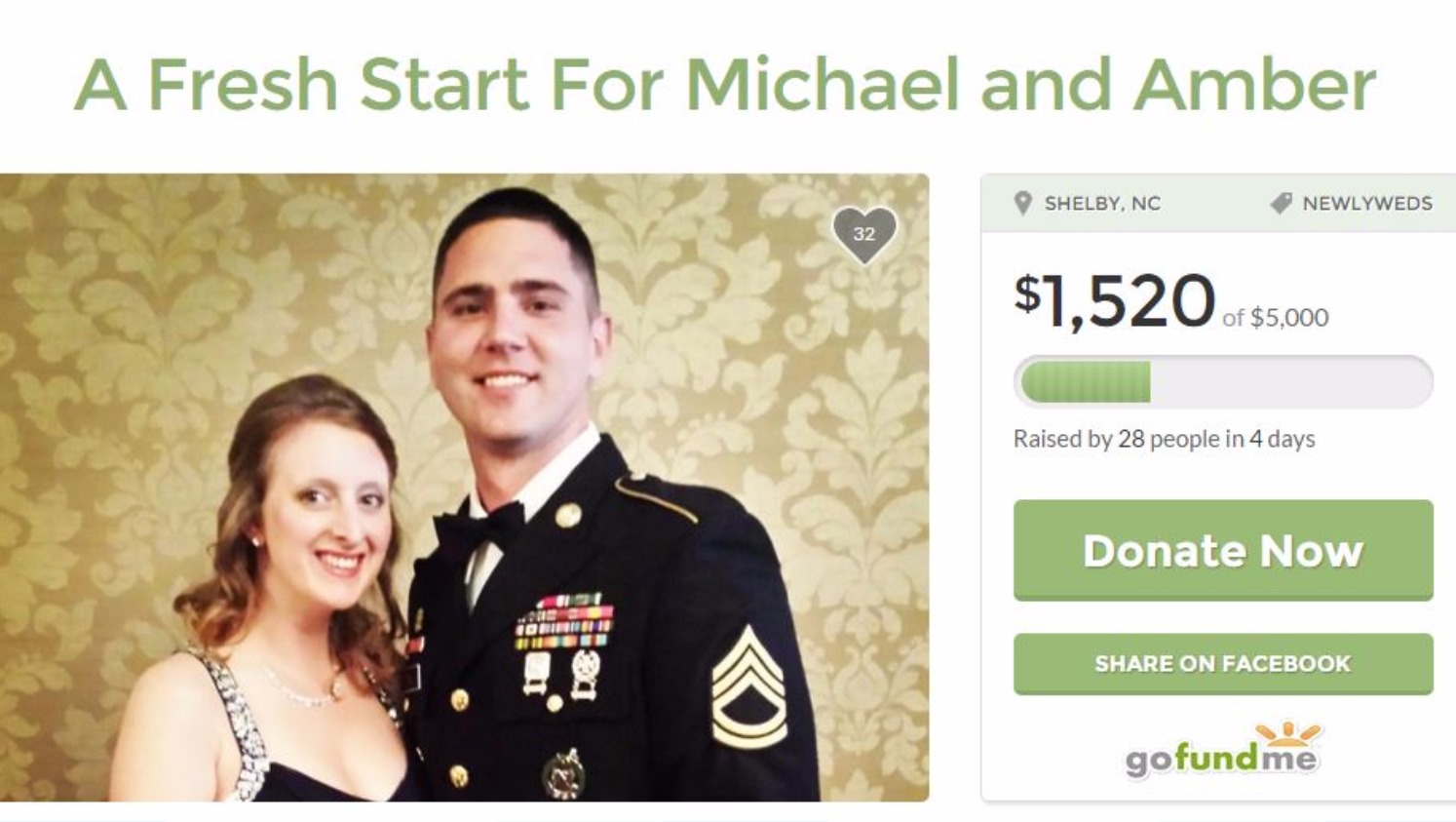Select the $1,520 raised amount
Screen dimensions: 1456x822
tap(1115, 301)
